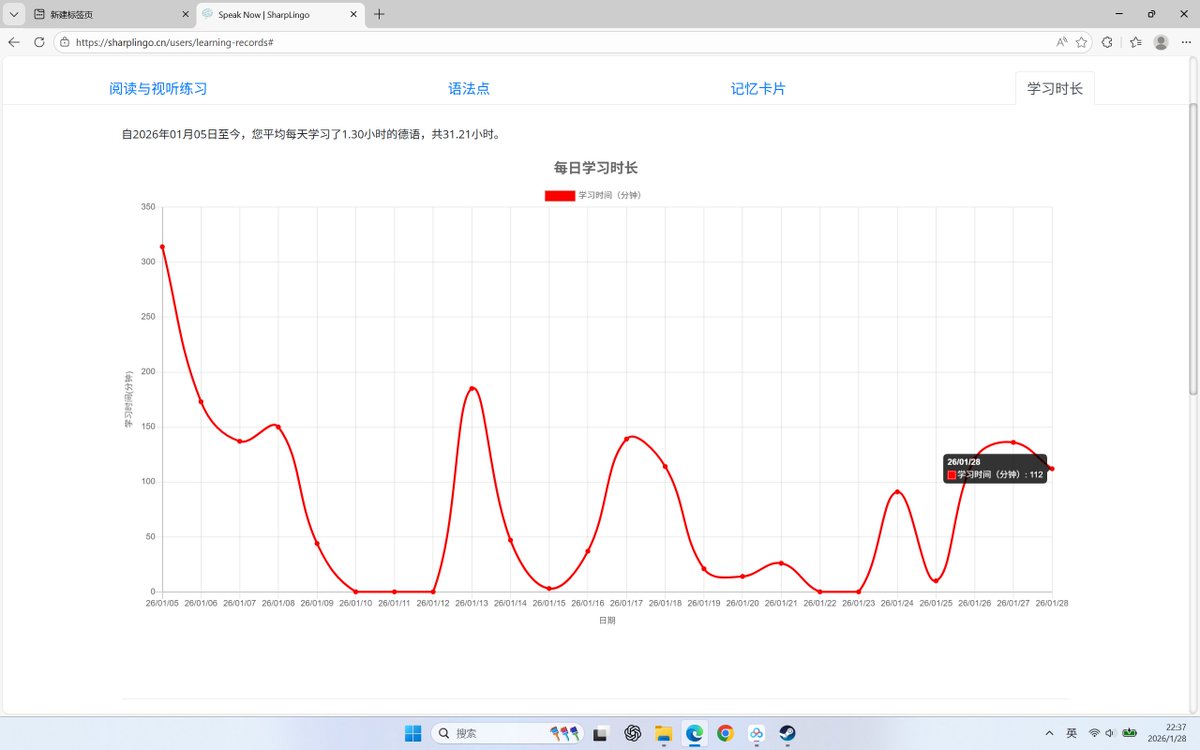Open the volume tray icon
Screen dimensions: 1200x750
click(1110, 733)
